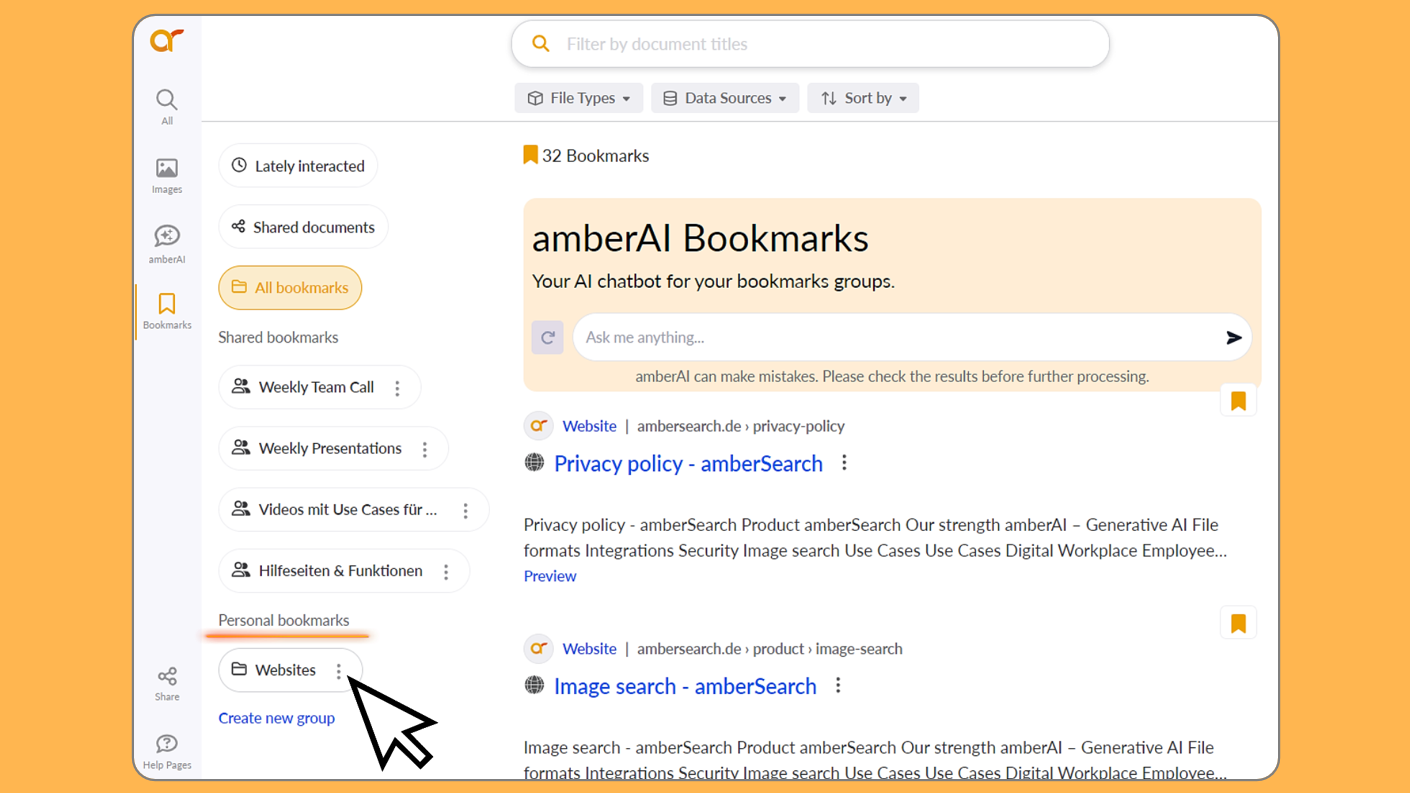Viewport: 1410px width, 793px height.
Task: Show Lately interacted documents
Action: pyautogui.click(x=298, y=166)
